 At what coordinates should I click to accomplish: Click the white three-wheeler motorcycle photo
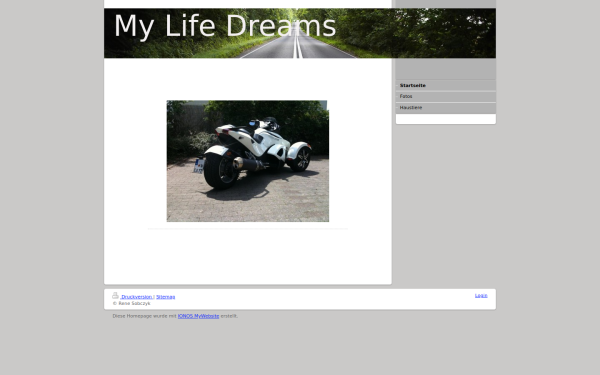pos(248,161)
